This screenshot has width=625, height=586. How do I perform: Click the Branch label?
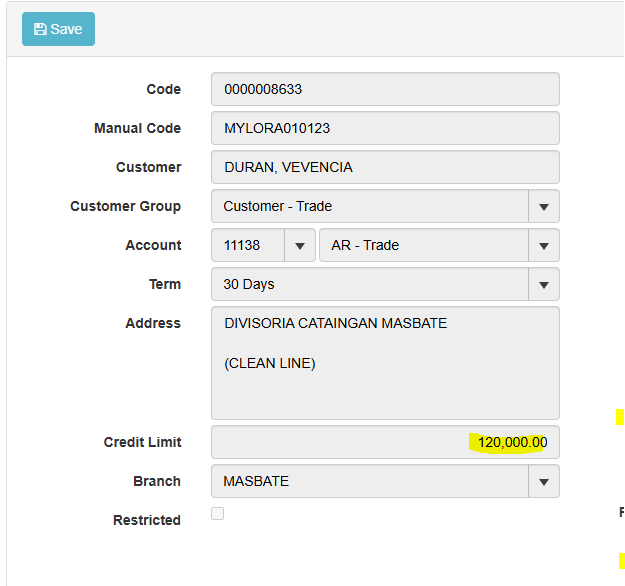[157, 481]
